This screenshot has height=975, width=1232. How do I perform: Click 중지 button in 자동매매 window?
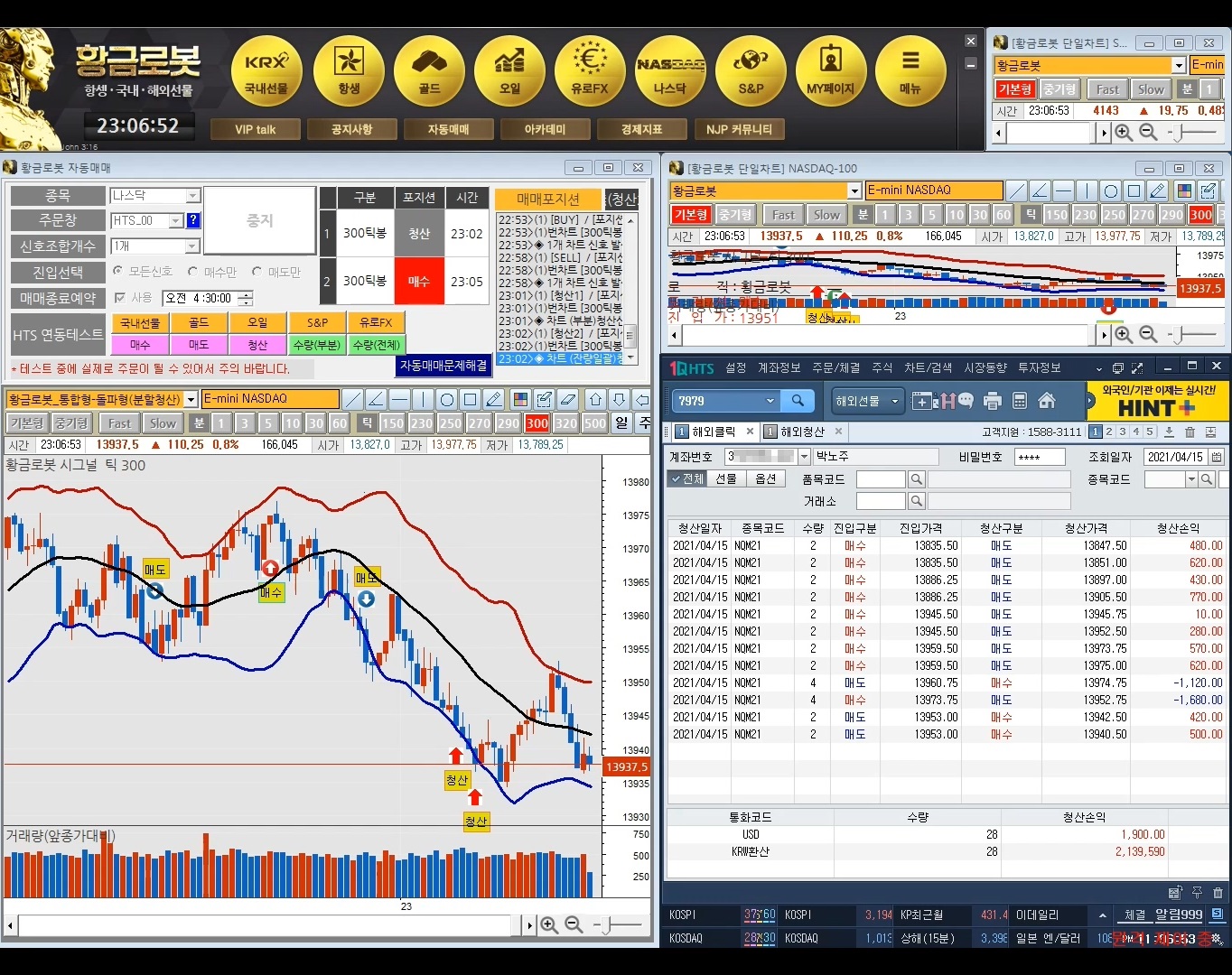pos(260,220)
